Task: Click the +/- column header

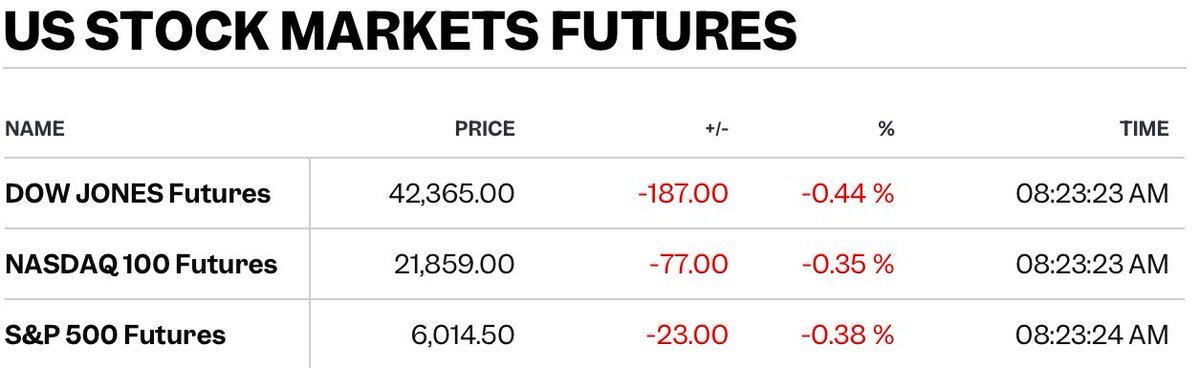Action: 716,129
